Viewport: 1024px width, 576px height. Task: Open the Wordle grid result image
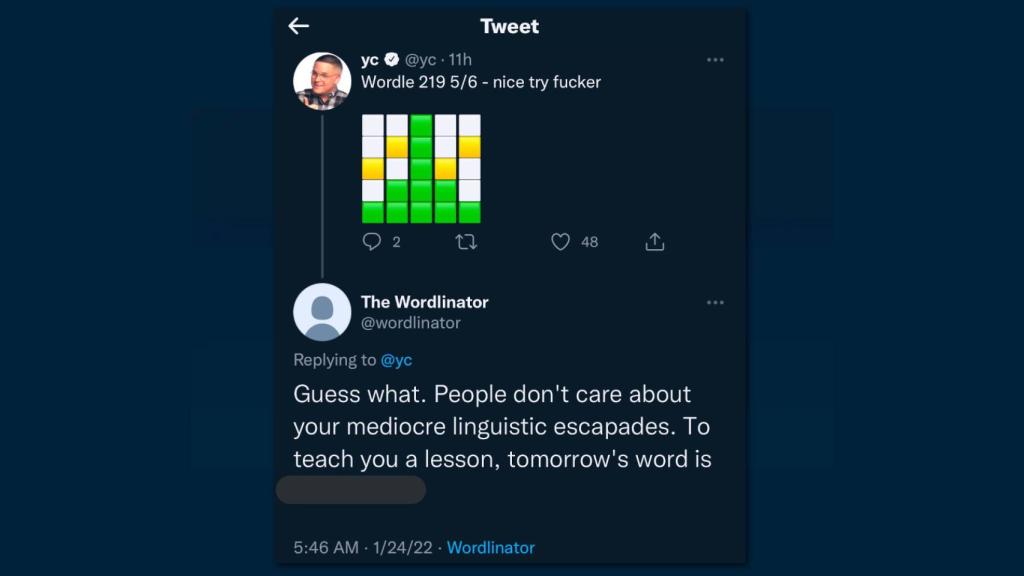click(x=421, y=168)
